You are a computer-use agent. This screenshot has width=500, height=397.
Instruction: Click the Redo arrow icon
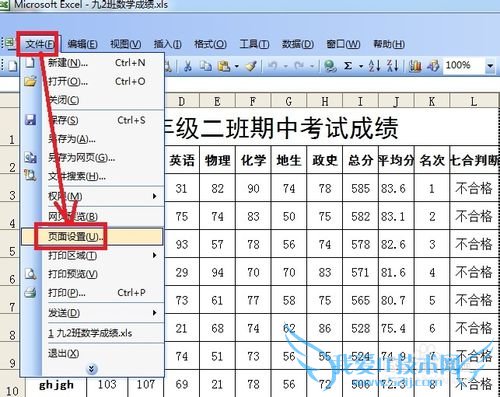coord(299,66)
